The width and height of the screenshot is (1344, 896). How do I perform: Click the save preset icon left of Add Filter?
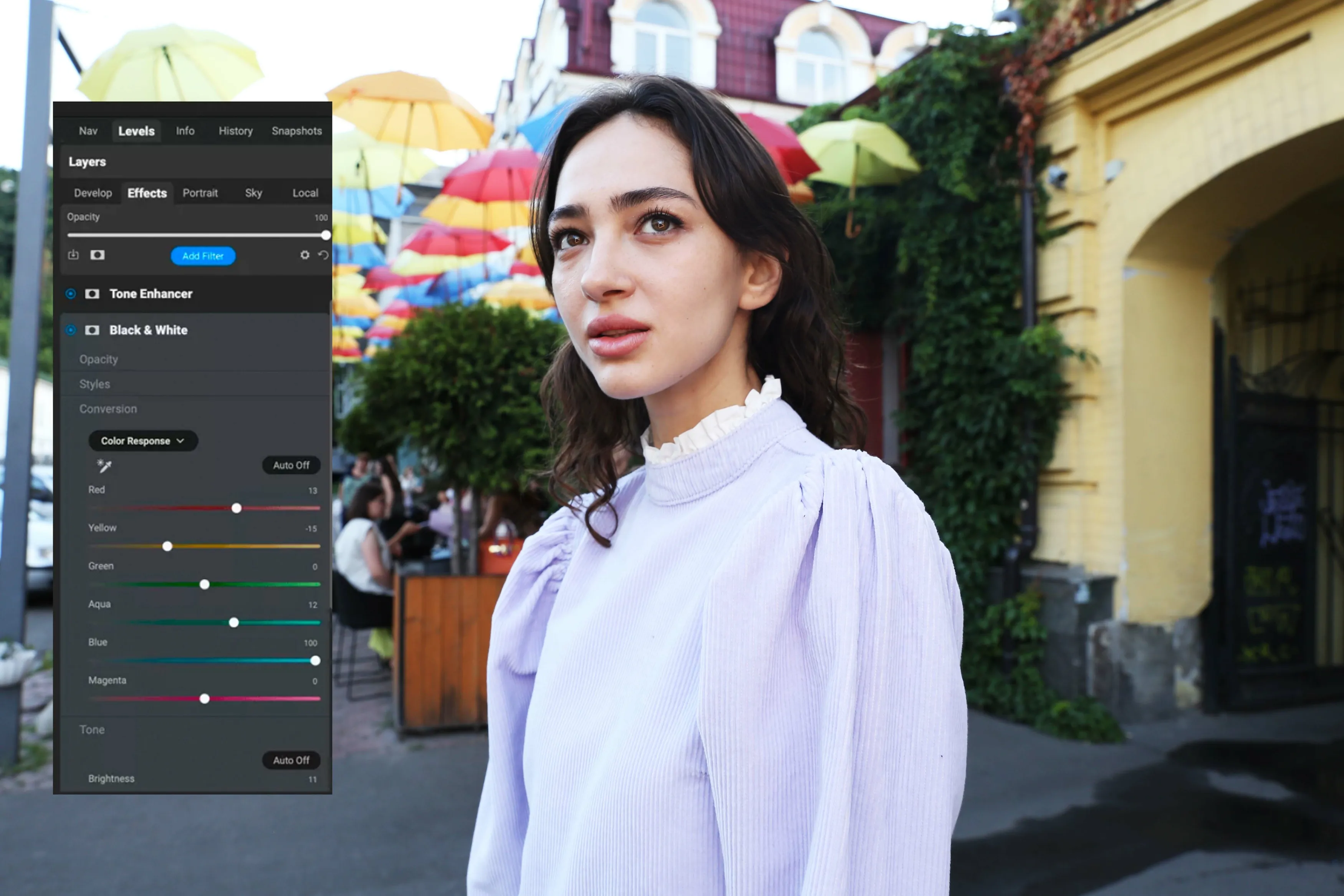(73, 255)
